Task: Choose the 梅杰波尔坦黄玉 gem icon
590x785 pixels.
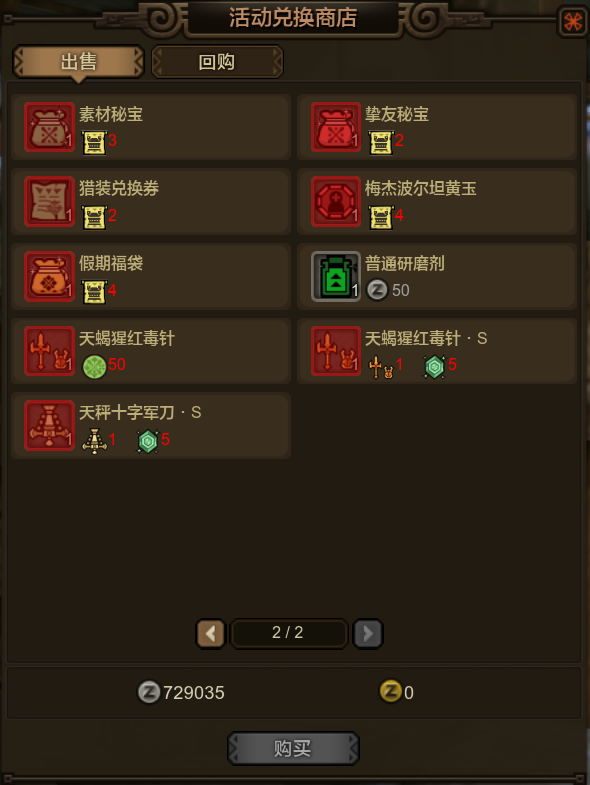Action: [x=336, y=201]
